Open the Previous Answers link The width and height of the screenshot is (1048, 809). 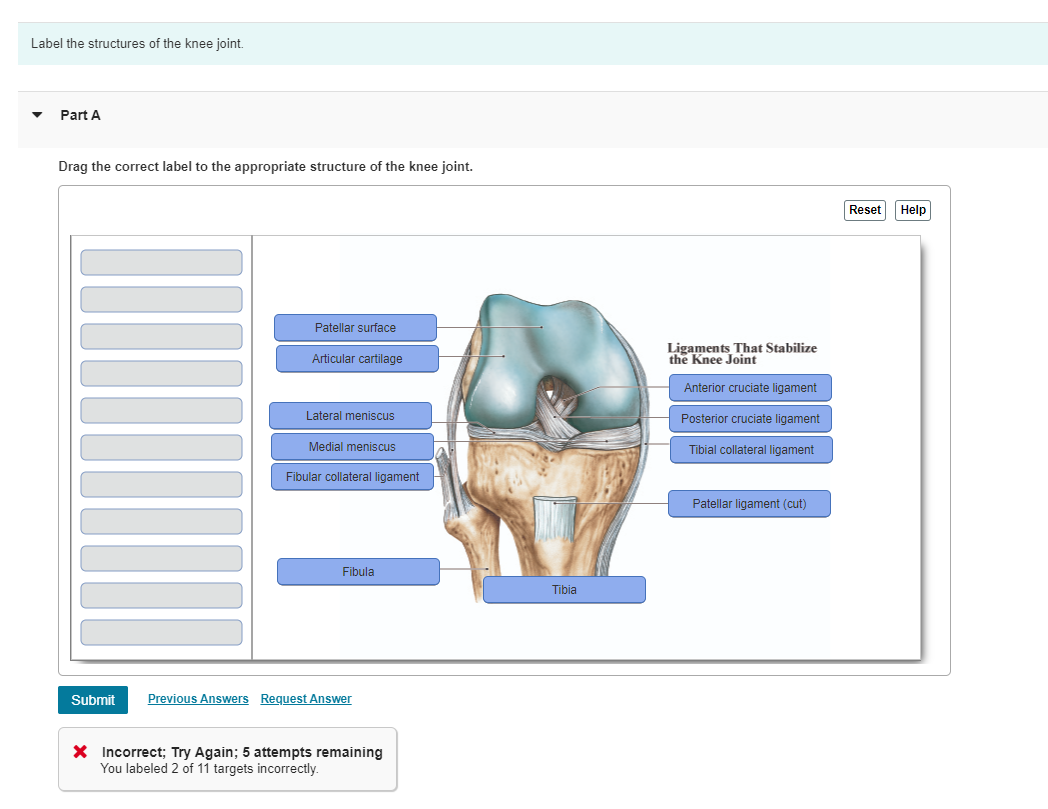(198, 698)
